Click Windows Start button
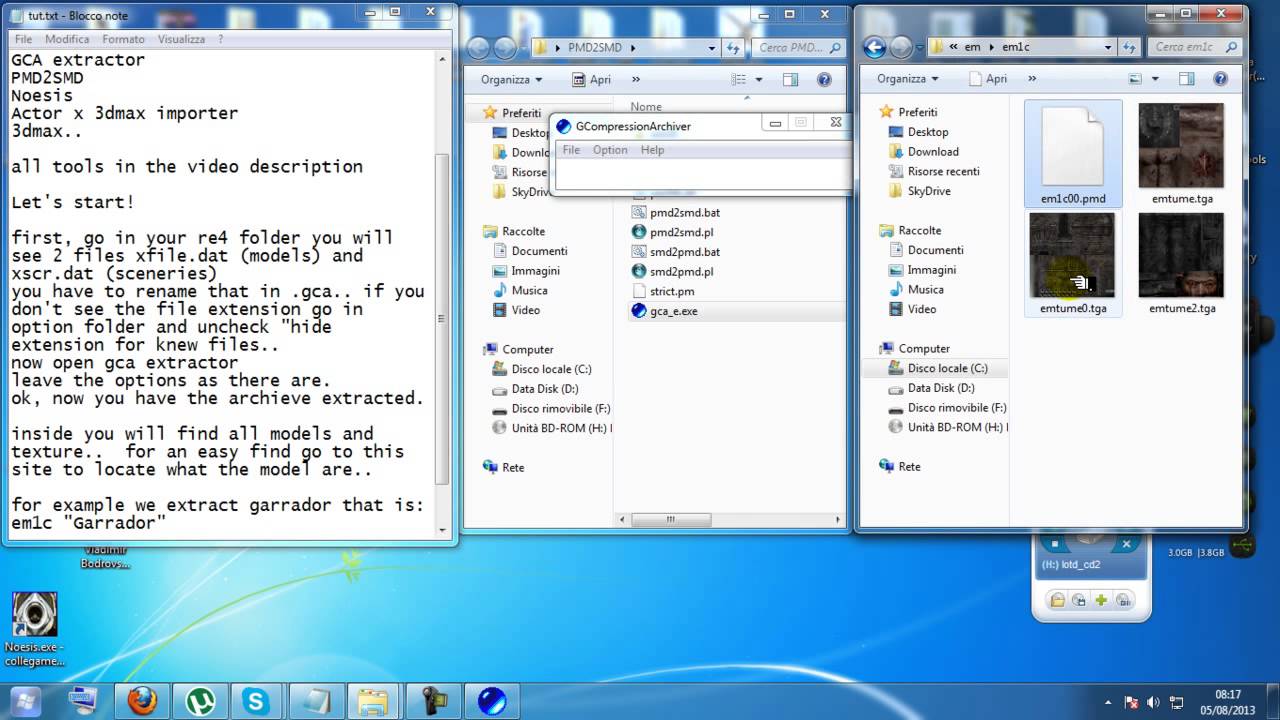 [26, 699]
